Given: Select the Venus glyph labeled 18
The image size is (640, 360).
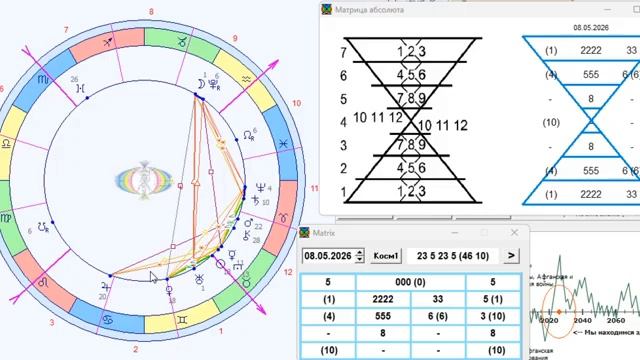Looking at the screenshot, I should coord(169,290).
